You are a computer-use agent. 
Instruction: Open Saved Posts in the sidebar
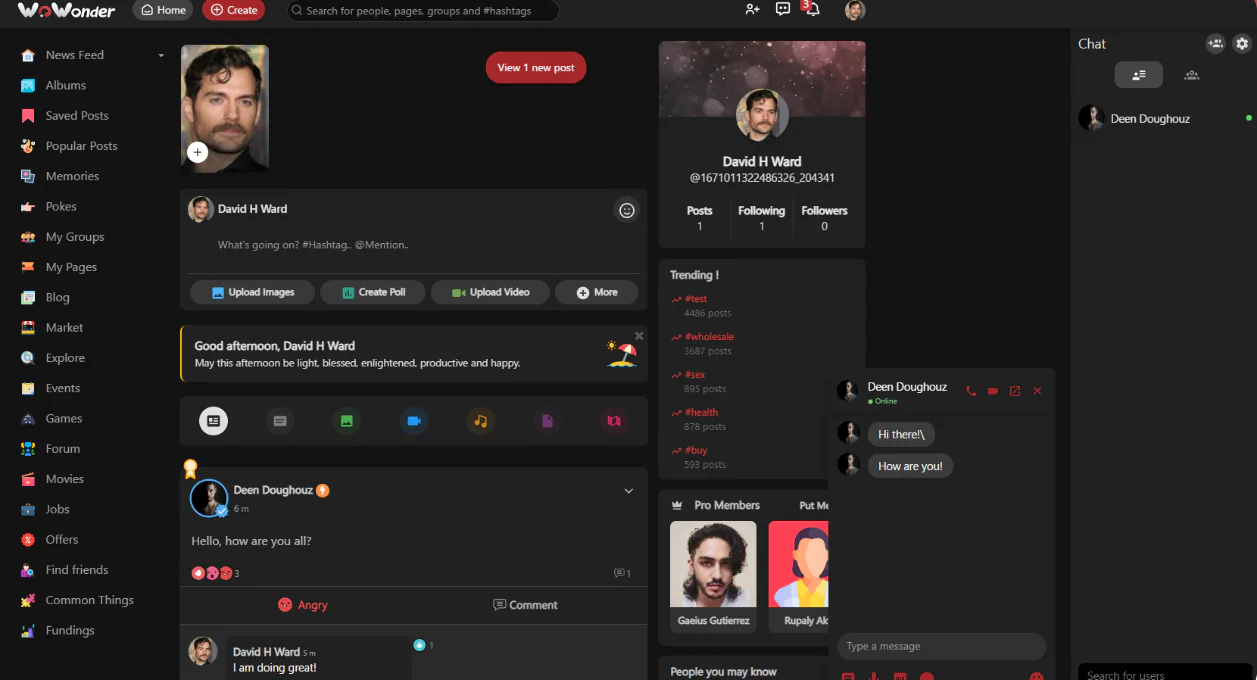pyautogui.click(x=77, y=116)
